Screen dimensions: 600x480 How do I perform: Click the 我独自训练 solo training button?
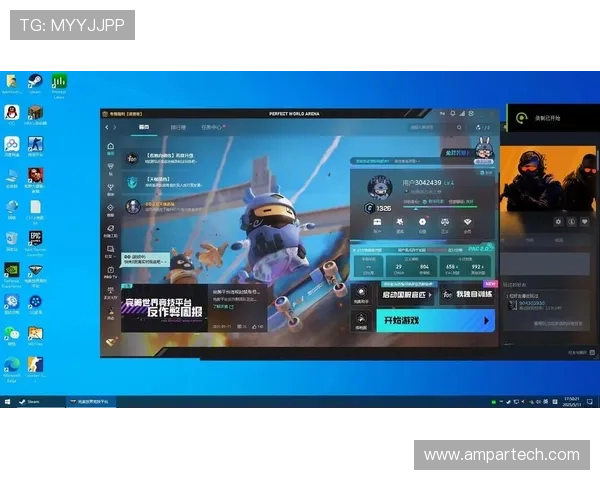click(x=467, y=294)
